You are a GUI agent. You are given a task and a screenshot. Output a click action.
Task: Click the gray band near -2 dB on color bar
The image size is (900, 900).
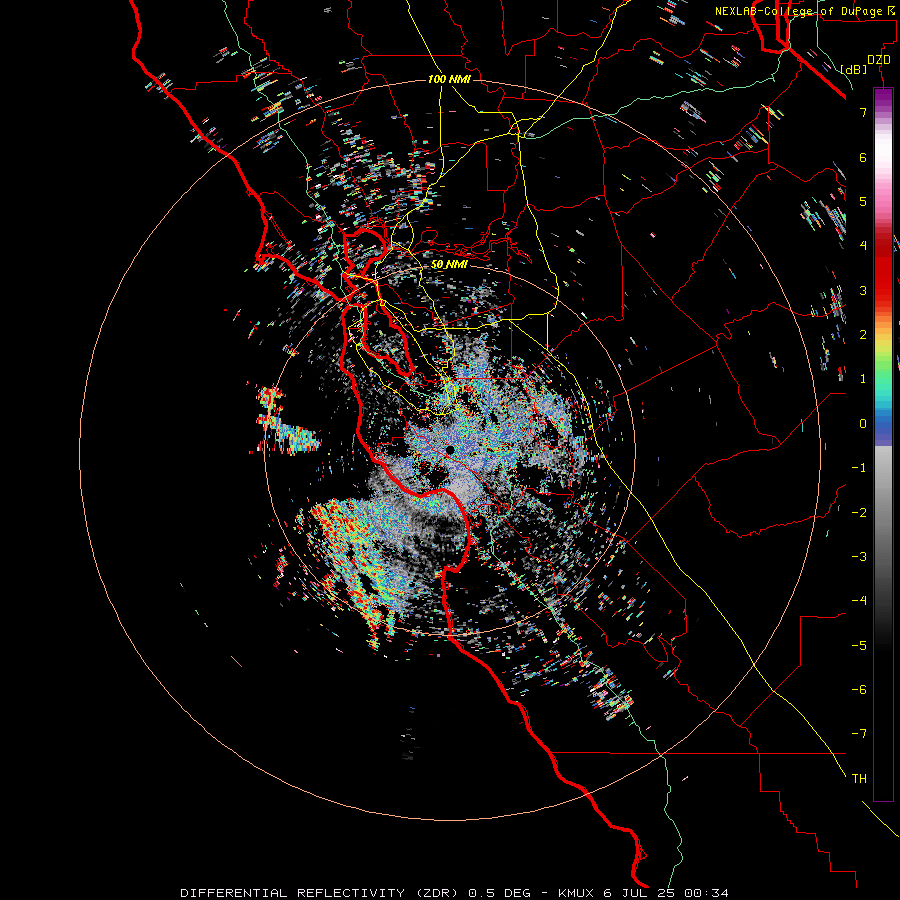[x=883, y=513]
